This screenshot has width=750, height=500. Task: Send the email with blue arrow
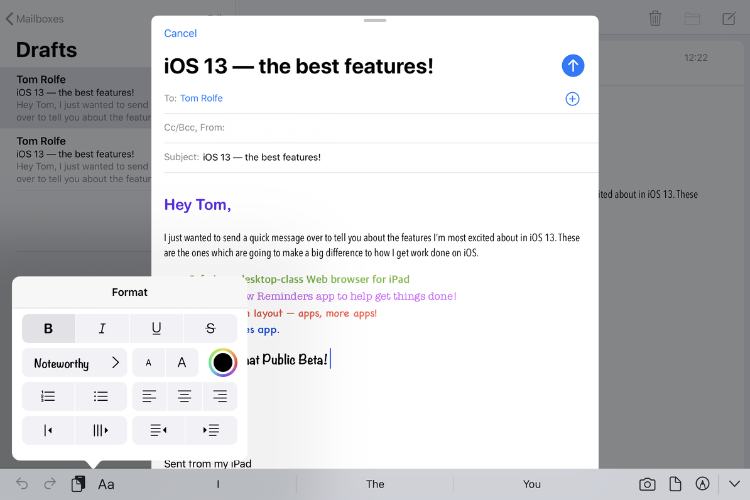[x=573, y=66]
